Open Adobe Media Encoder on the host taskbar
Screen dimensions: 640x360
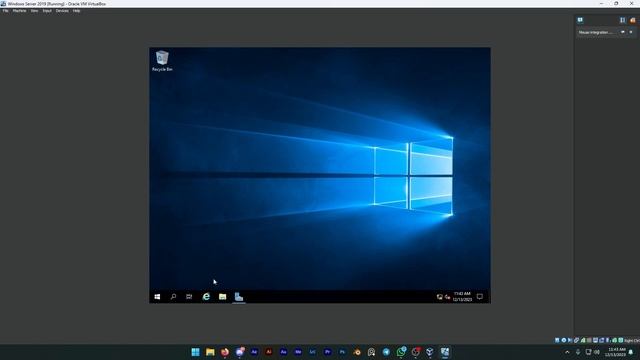(298, 352)
